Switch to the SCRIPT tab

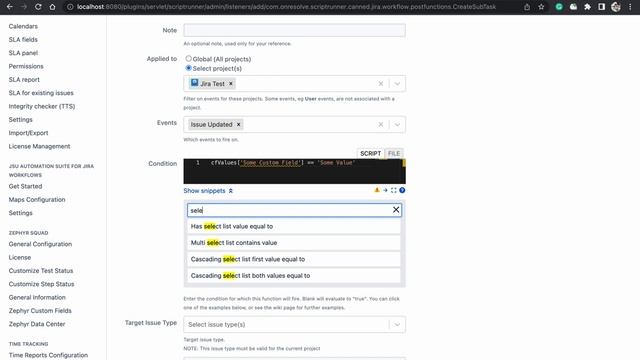371,153
